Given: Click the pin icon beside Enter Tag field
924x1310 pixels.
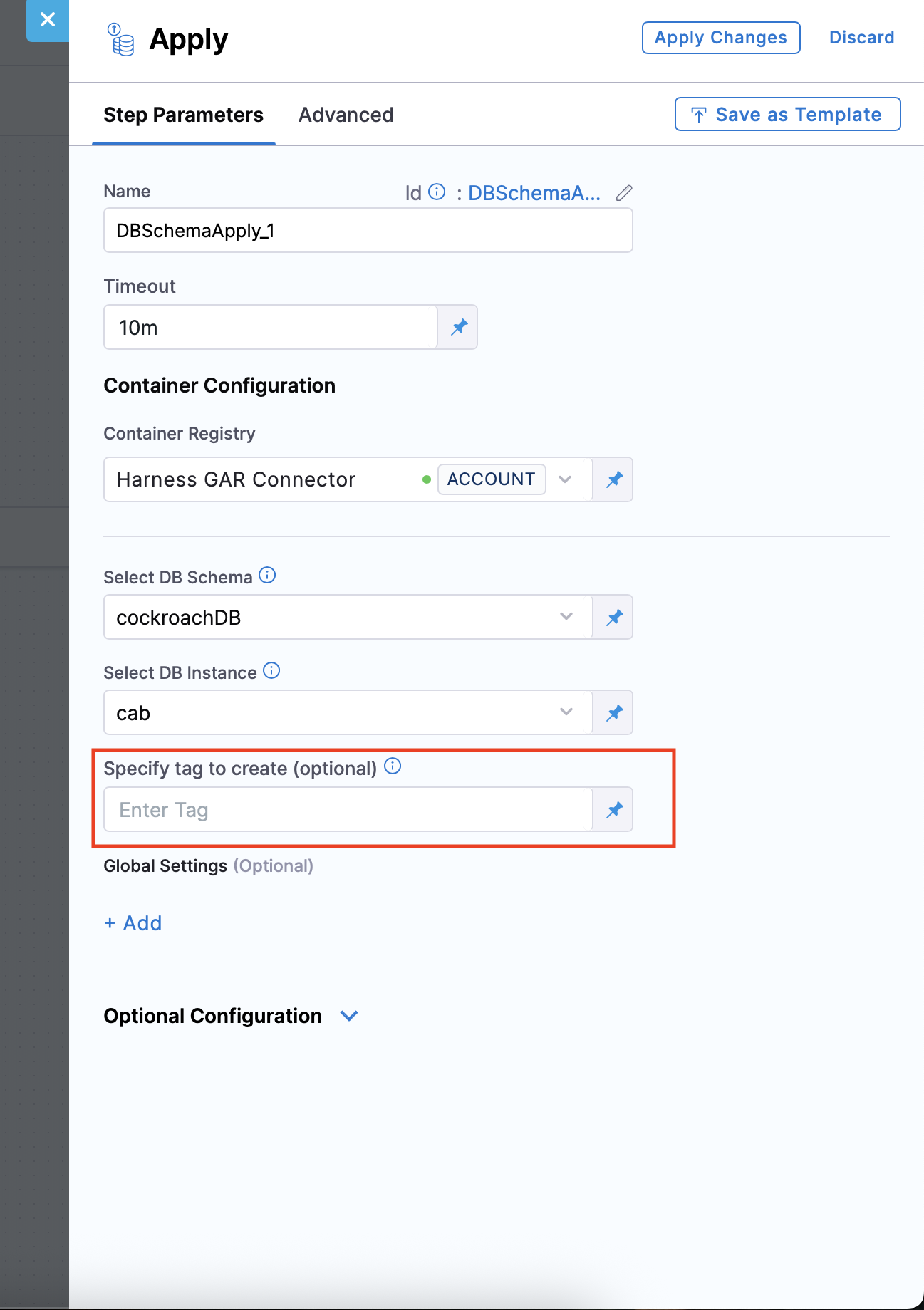Looking at the screenshot, I should pos(614,810).
